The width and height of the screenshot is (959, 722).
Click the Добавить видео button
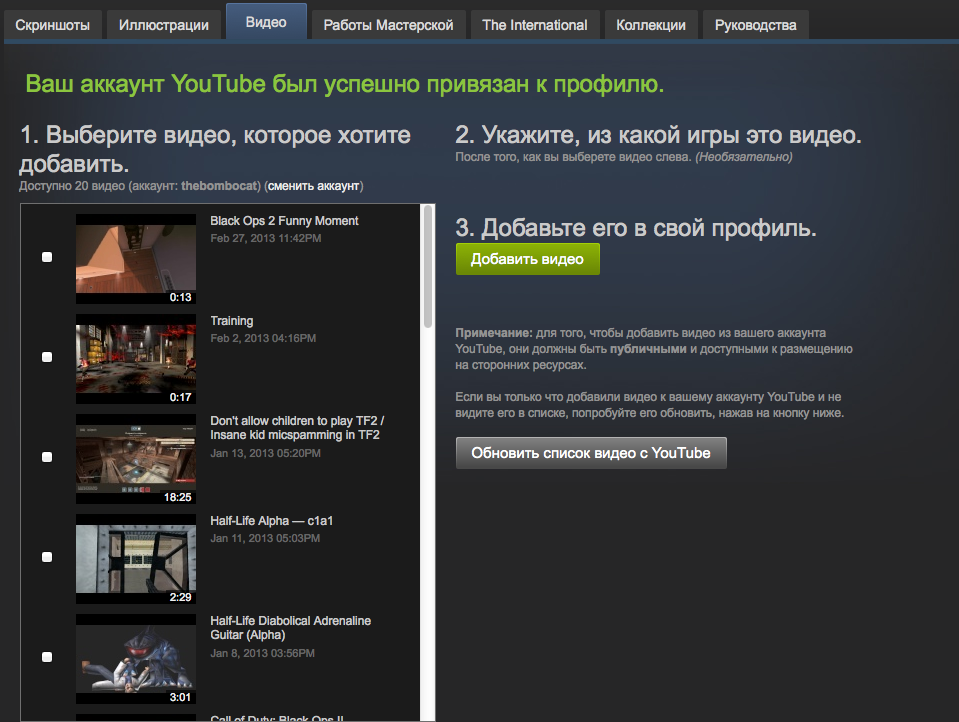[527, 259]
